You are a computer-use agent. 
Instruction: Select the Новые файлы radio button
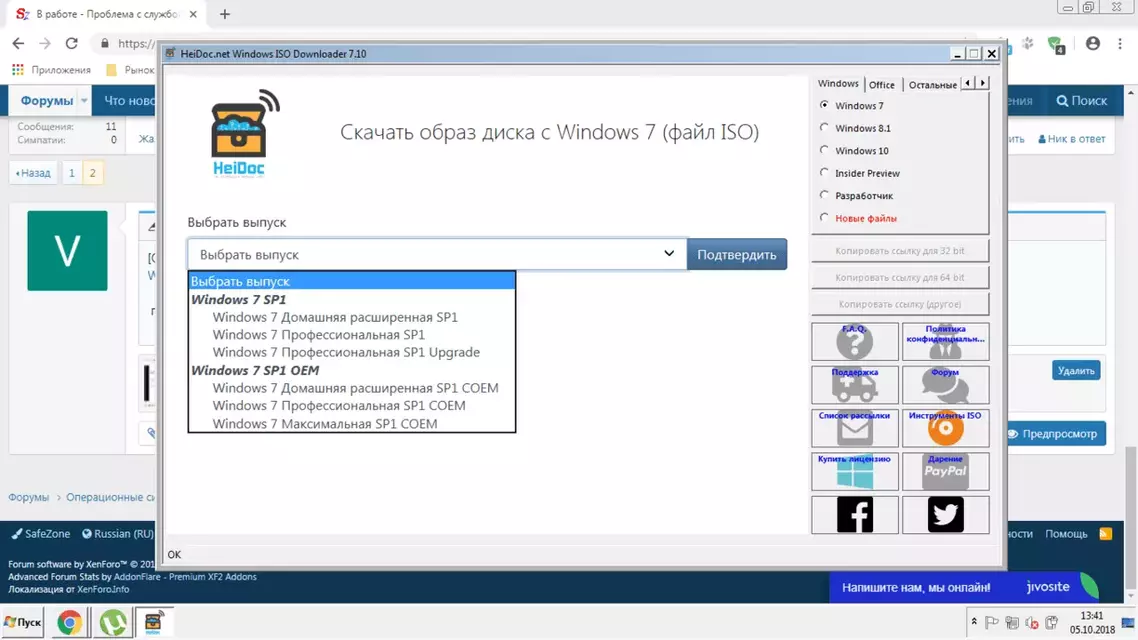click(x=824, y=218)
